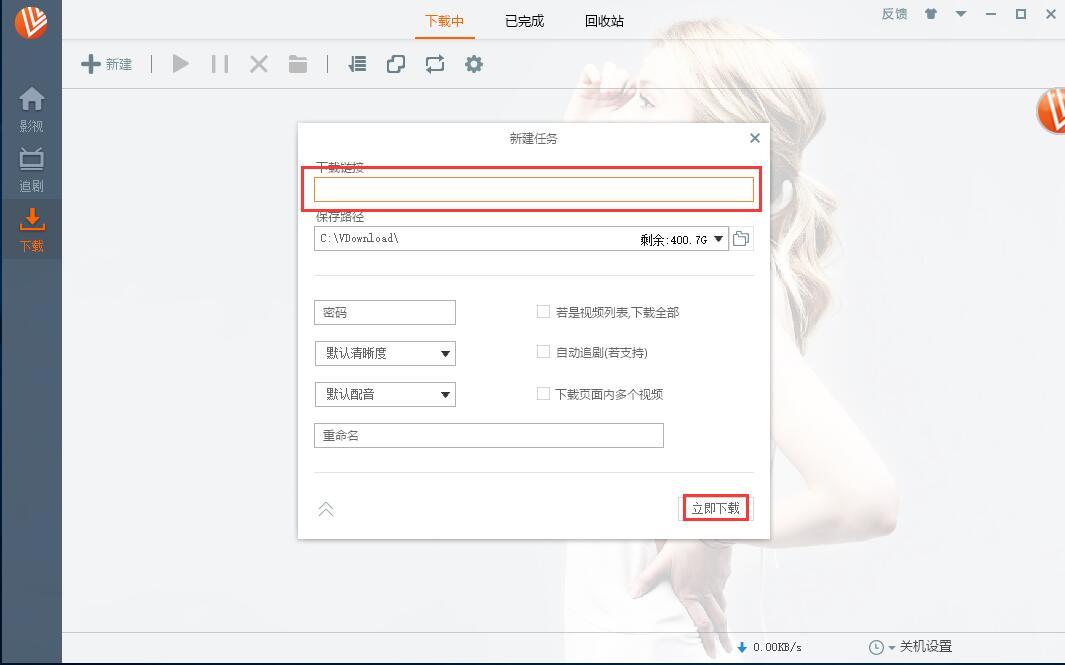Enable 下载页面内多个视频 checkbox

point(543,394)
